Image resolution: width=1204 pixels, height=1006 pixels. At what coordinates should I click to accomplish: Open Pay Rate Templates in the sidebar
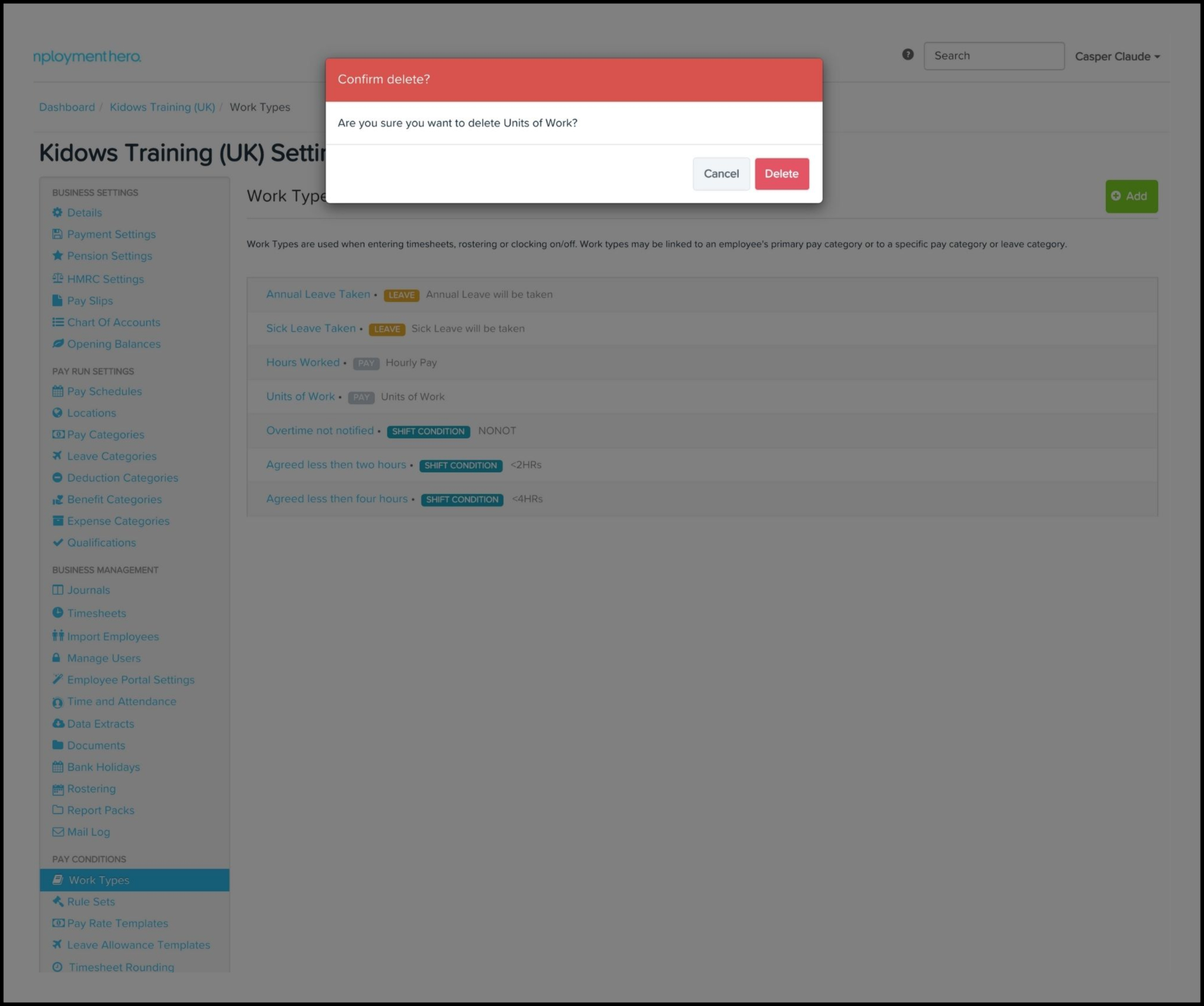point(117,923)
